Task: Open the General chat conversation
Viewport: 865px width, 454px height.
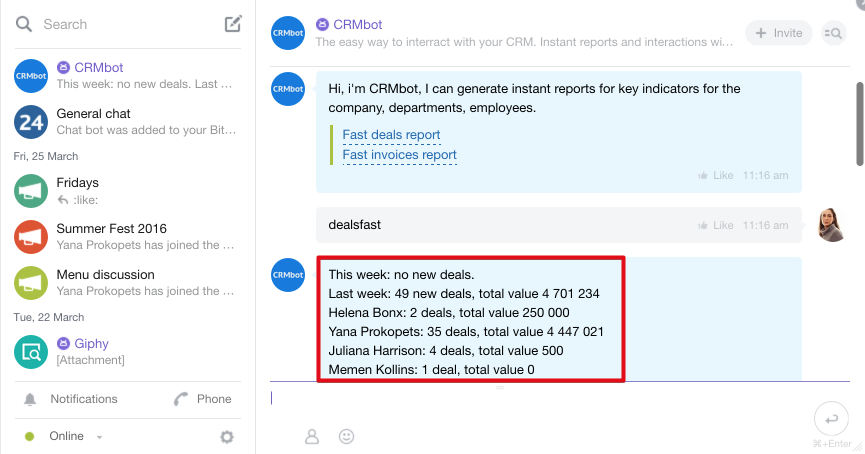Action: tap(127, 122)
